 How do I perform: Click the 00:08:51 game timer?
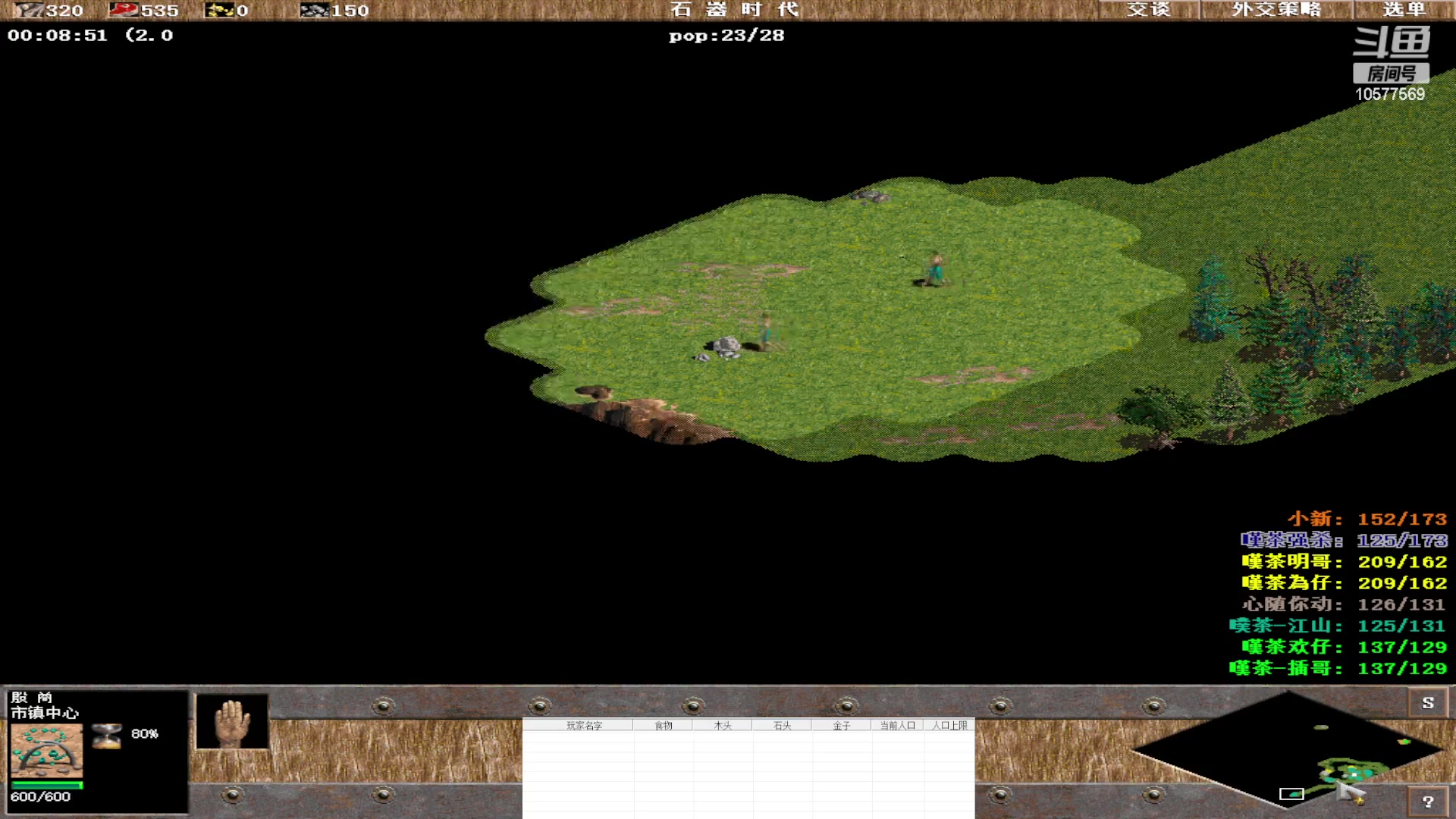58,35
